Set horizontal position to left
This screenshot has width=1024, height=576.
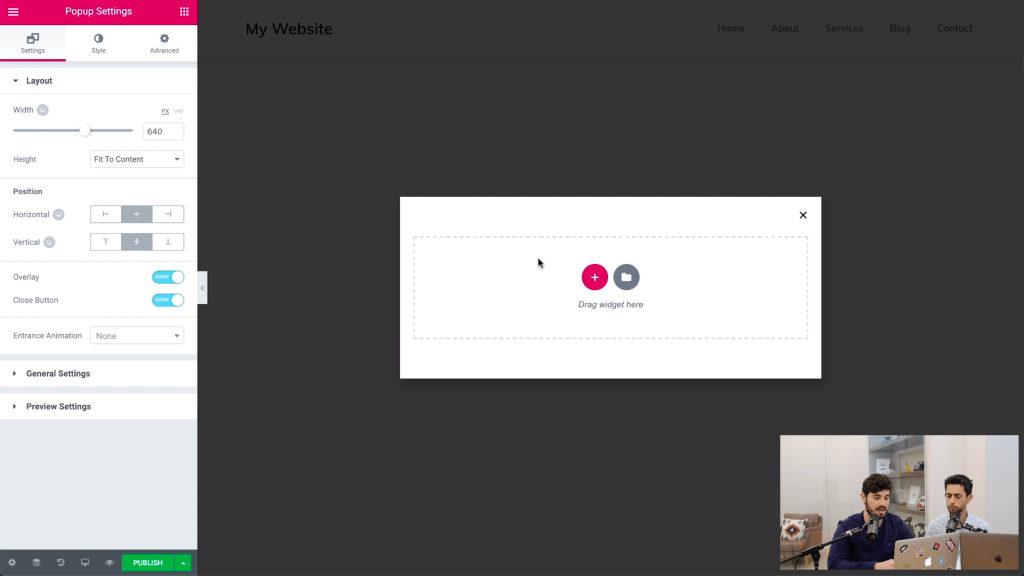(x=106, y=214)
